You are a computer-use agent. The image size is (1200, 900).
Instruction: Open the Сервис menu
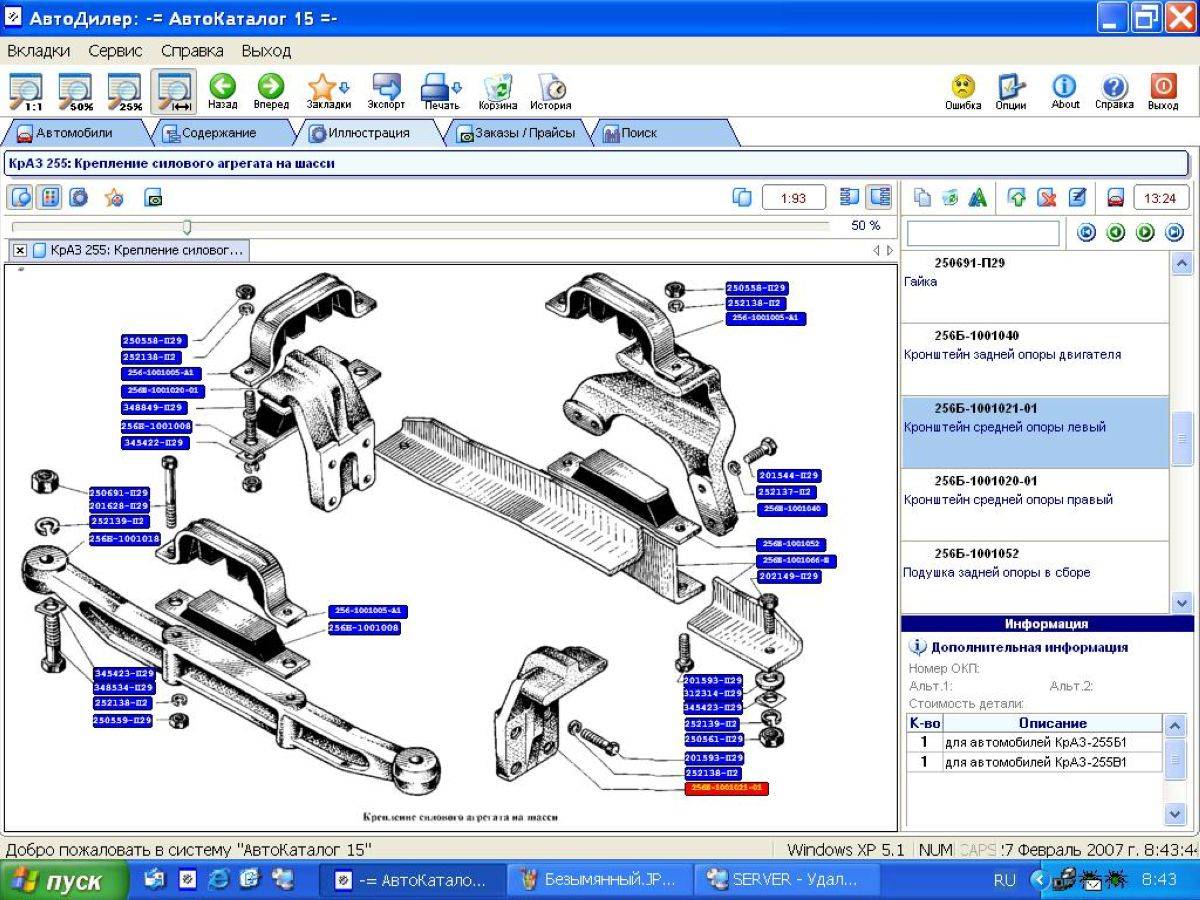[115, 50]
